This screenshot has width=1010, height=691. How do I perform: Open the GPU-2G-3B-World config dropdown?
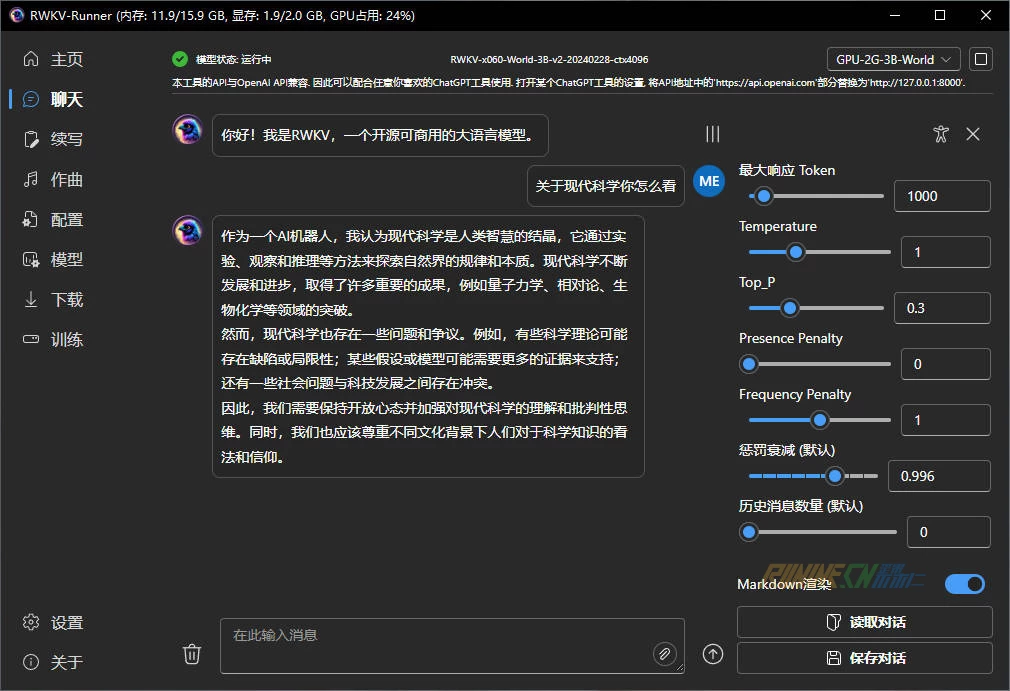click(893, 59)
